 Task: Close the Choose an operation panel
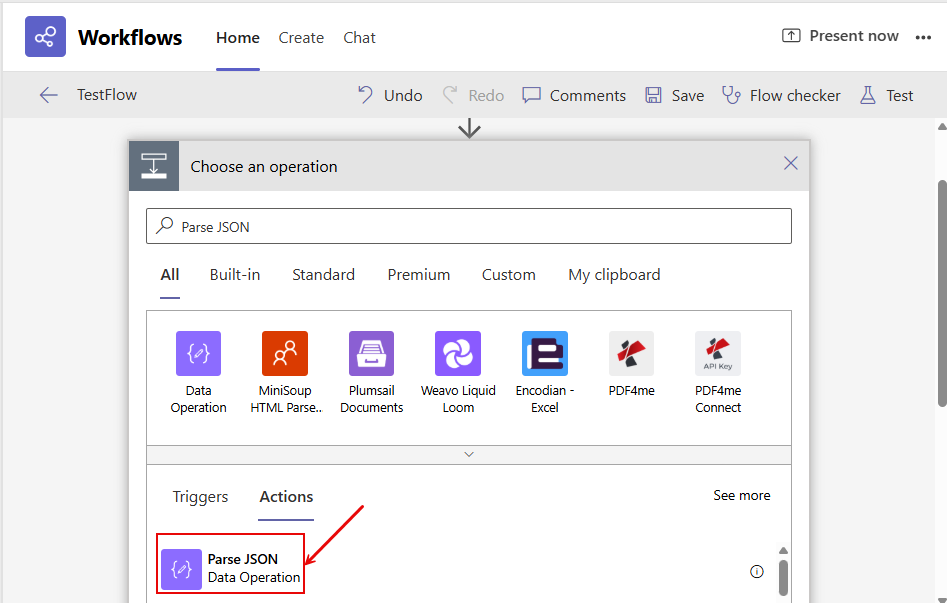(790, 163)
